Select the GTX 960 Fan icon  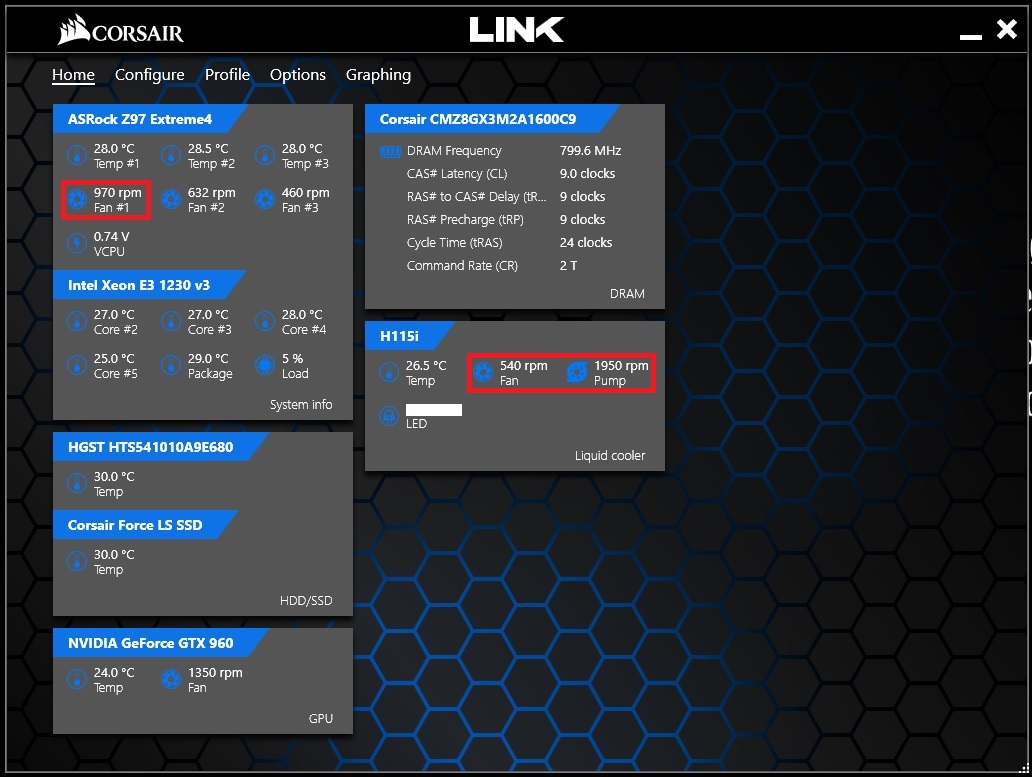[171, 680]
